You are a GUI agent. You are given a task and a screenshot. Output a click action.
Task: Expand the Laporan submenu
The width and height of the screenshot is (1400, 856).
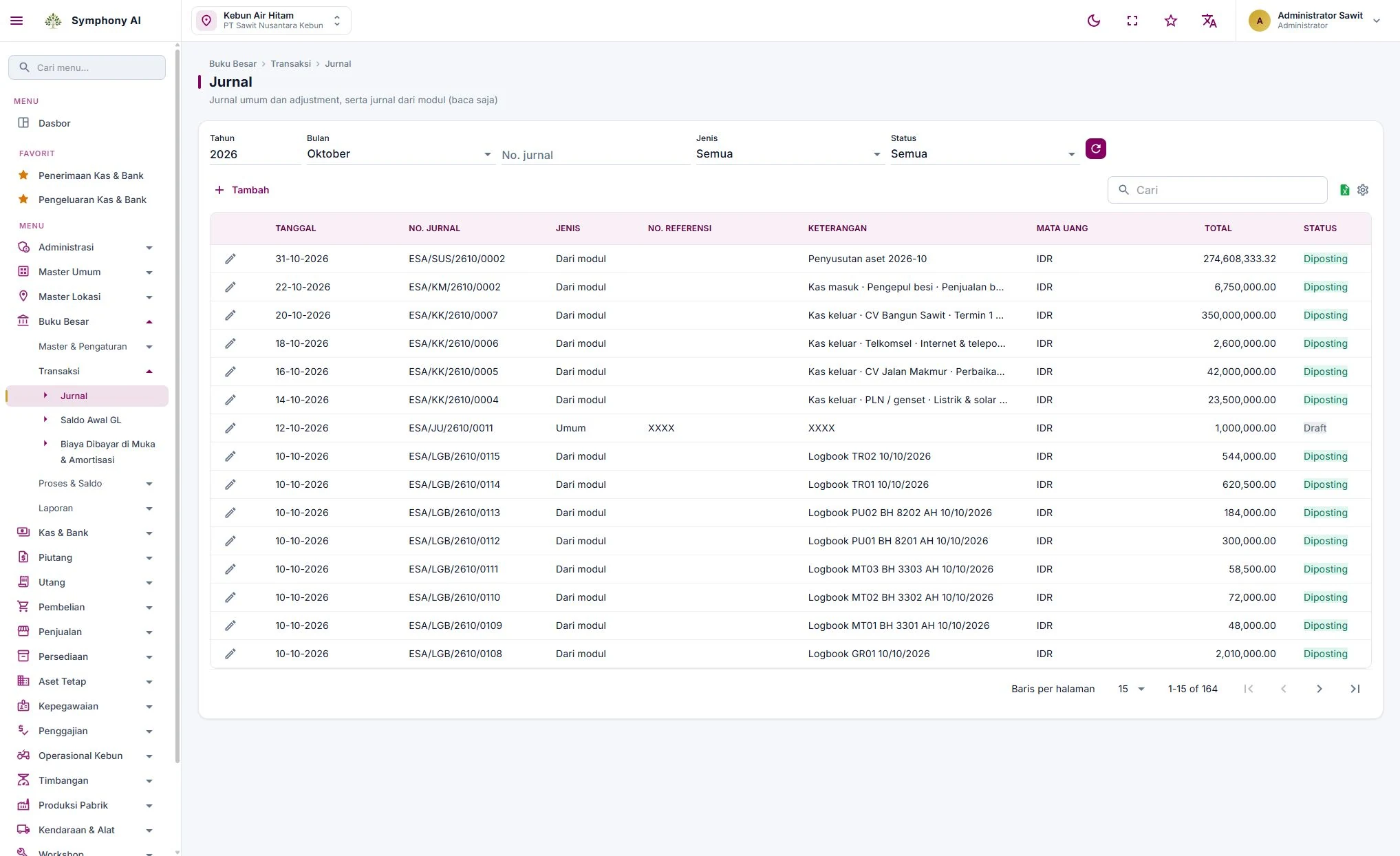(87, 508)
